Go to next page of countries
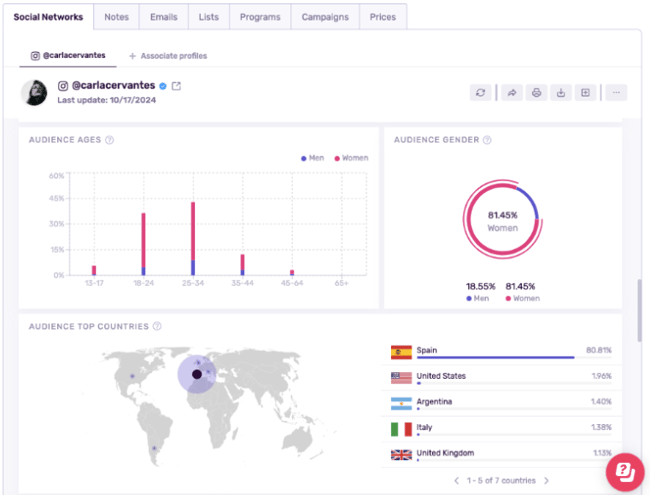 coord(547,480)
